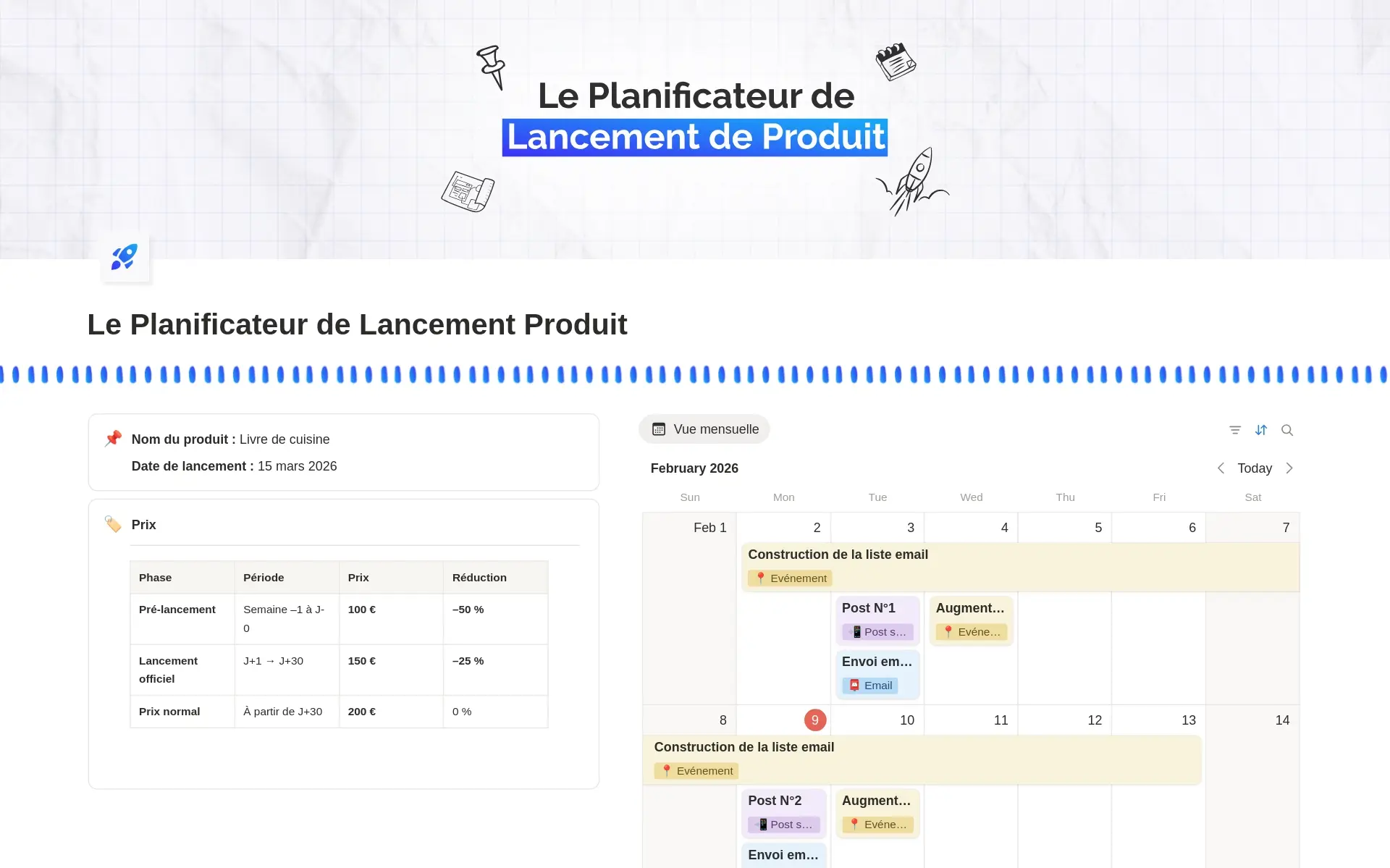The width and height of the screenshot is (1390, 868).
Task: Open the Post N°2 calendar entry
Action: click(x=775, y=801)
